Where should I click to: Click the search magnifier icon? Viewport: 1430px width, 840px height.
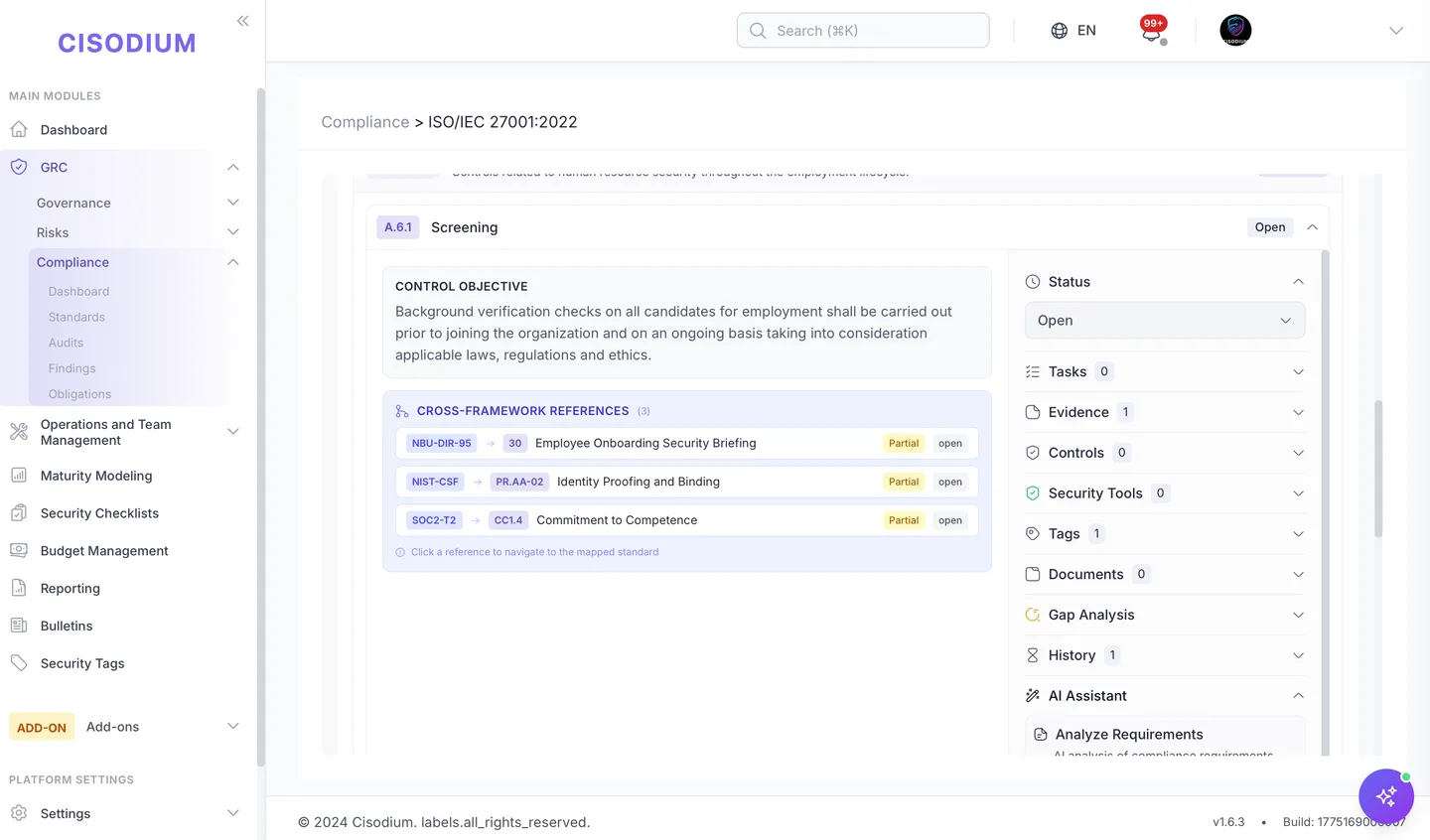tap(758, 31)
